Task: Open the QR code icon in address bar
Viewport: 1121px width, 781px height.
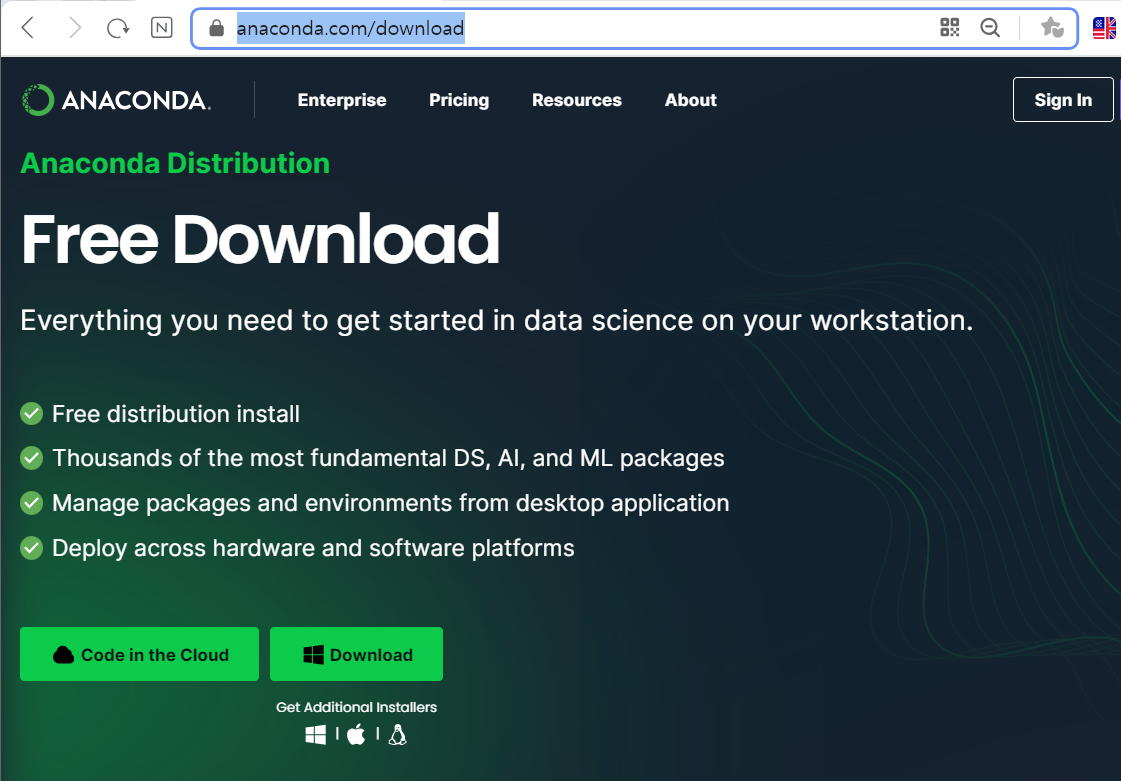Action: coord(949,28)
